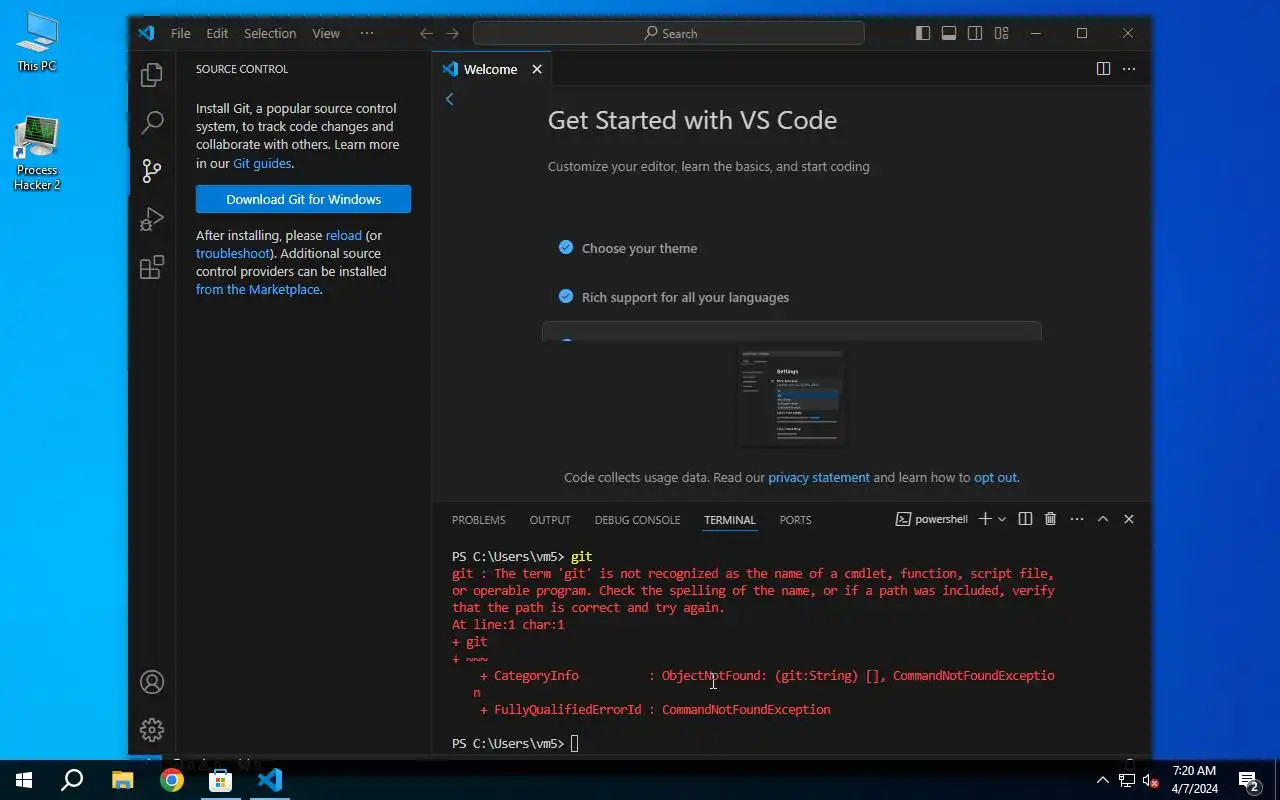1280x800 pixels.
Task: Open the notification center icon
Action: (1249, 780)
